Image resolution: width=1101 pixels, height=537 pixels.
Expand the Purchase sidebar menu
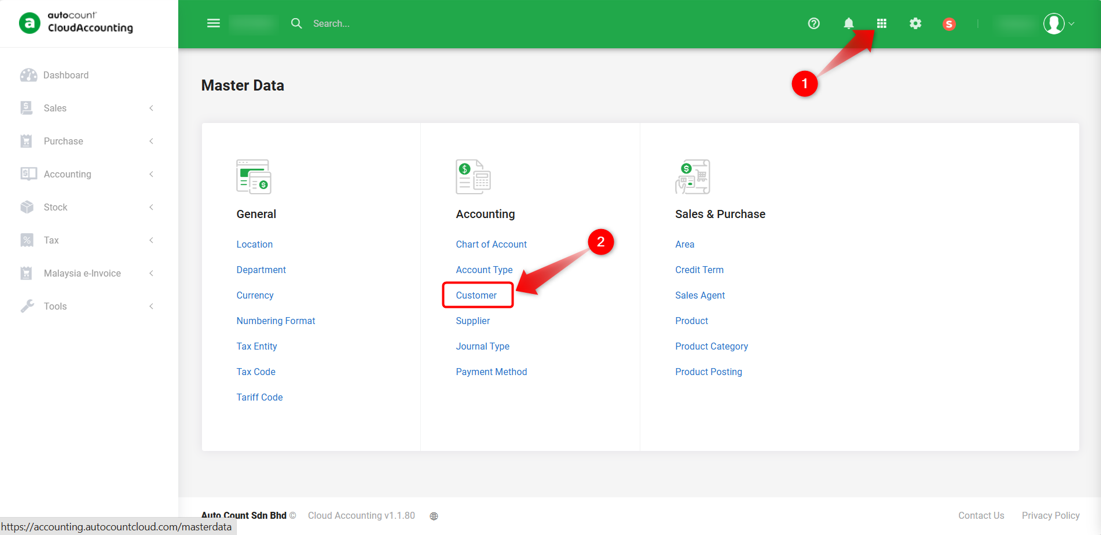click(x=88, y=141)
